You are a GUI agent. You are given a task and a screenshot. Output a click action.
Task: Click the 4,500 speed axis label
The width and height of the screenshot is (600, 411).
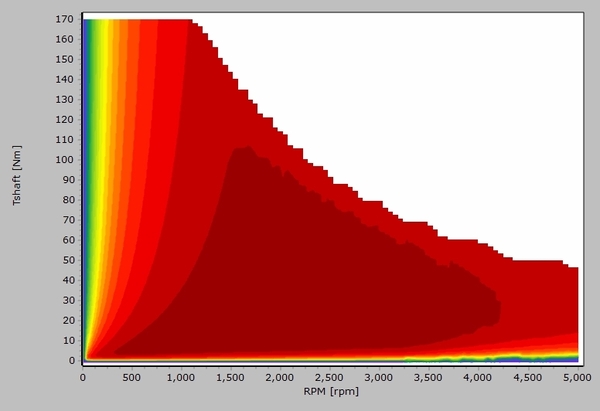pos(527,378)
